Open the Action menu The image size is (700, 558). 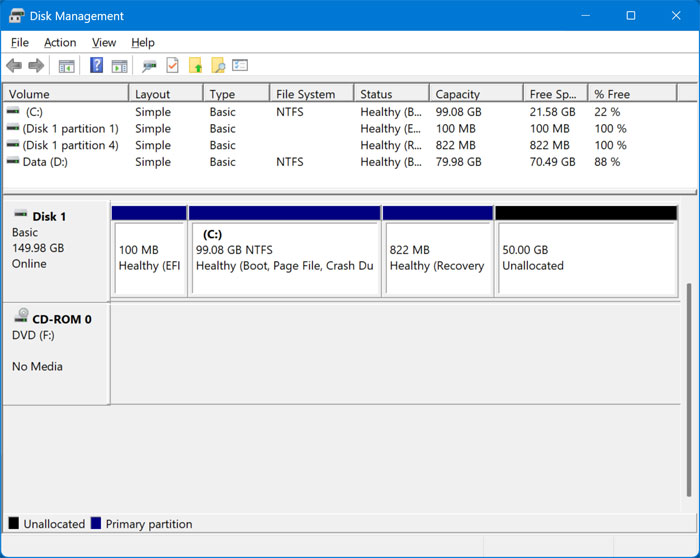click(x=60, y=42)
